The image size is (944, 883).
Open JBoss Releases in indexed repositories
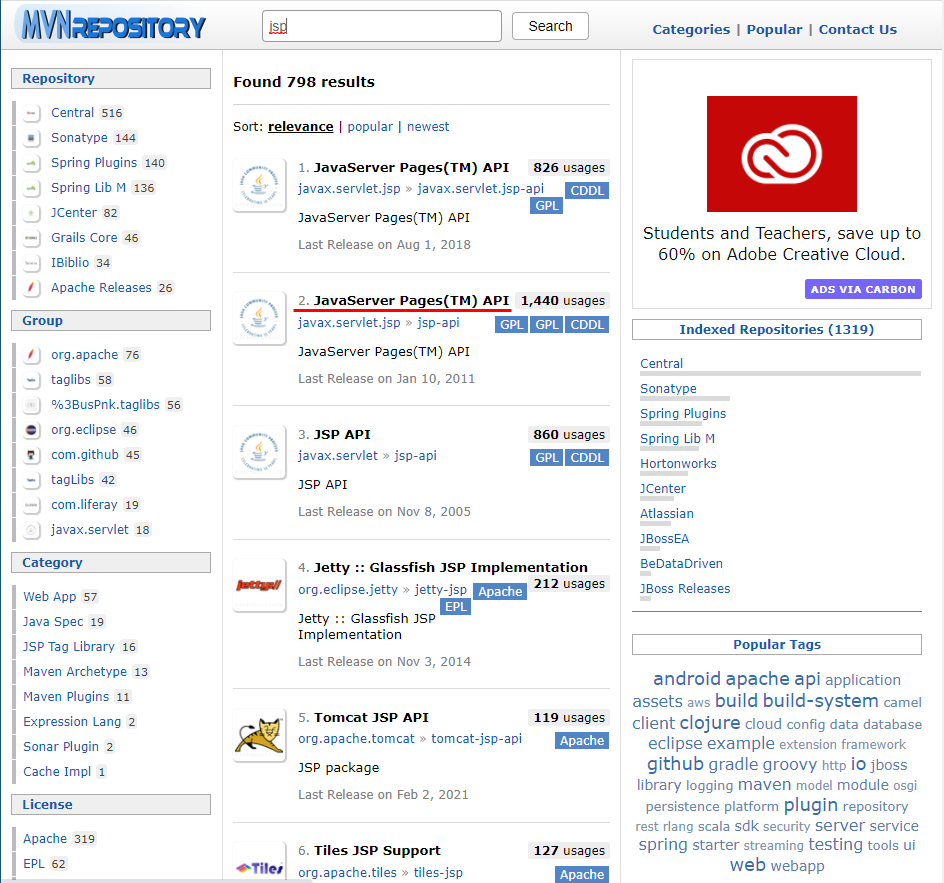685,589
